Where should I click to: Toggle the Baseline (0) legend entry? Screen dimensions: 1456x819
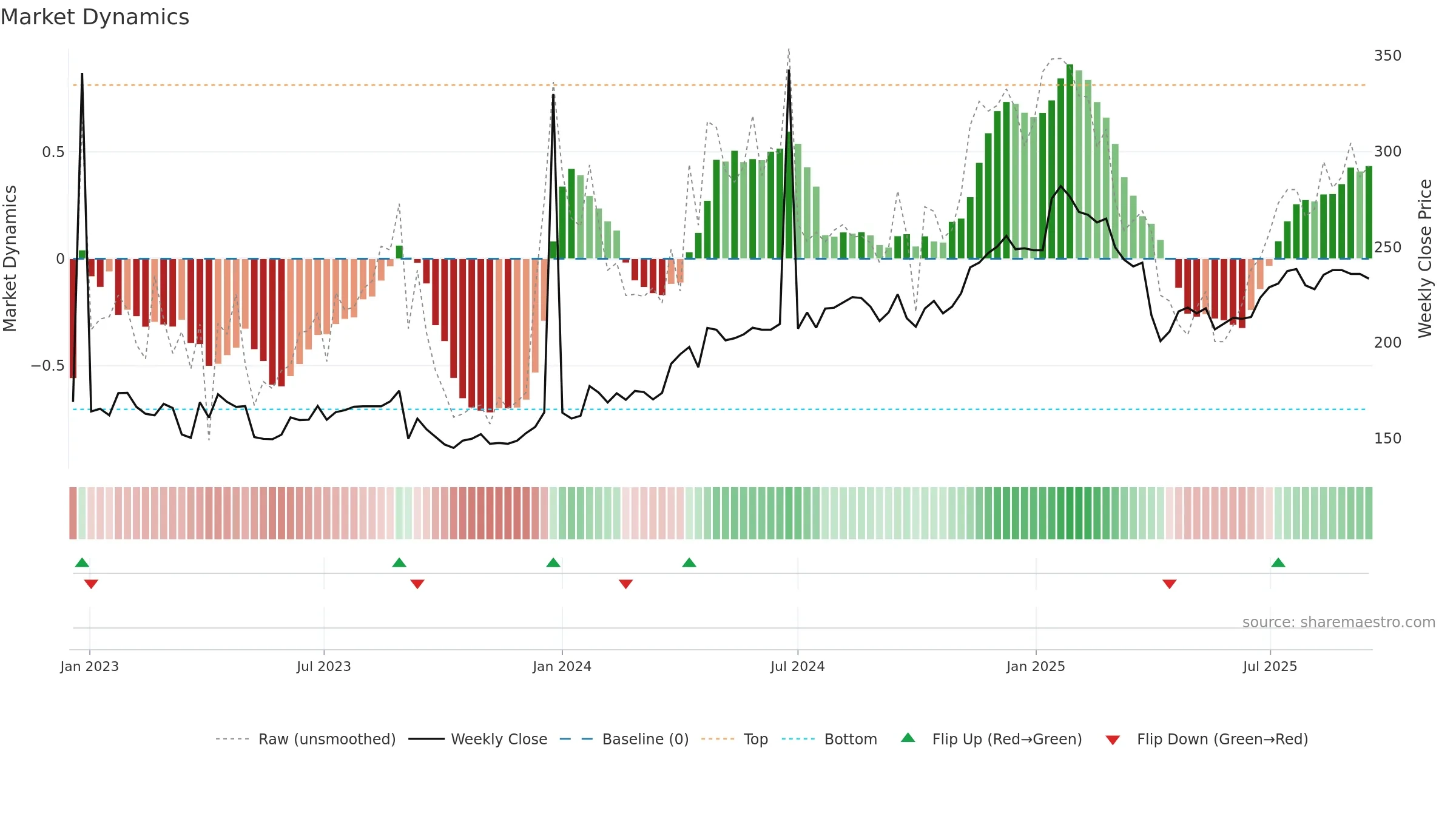point(624,739)
